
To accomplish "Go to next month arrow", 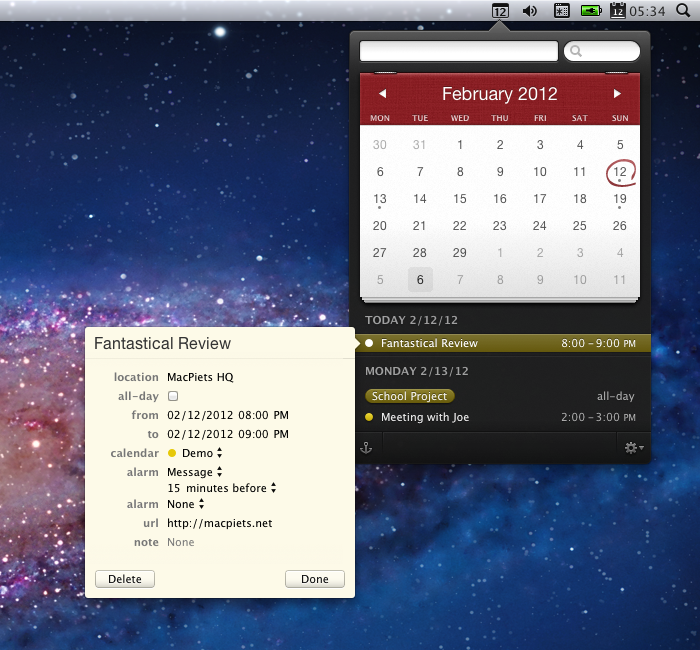I will click(617, 94).
